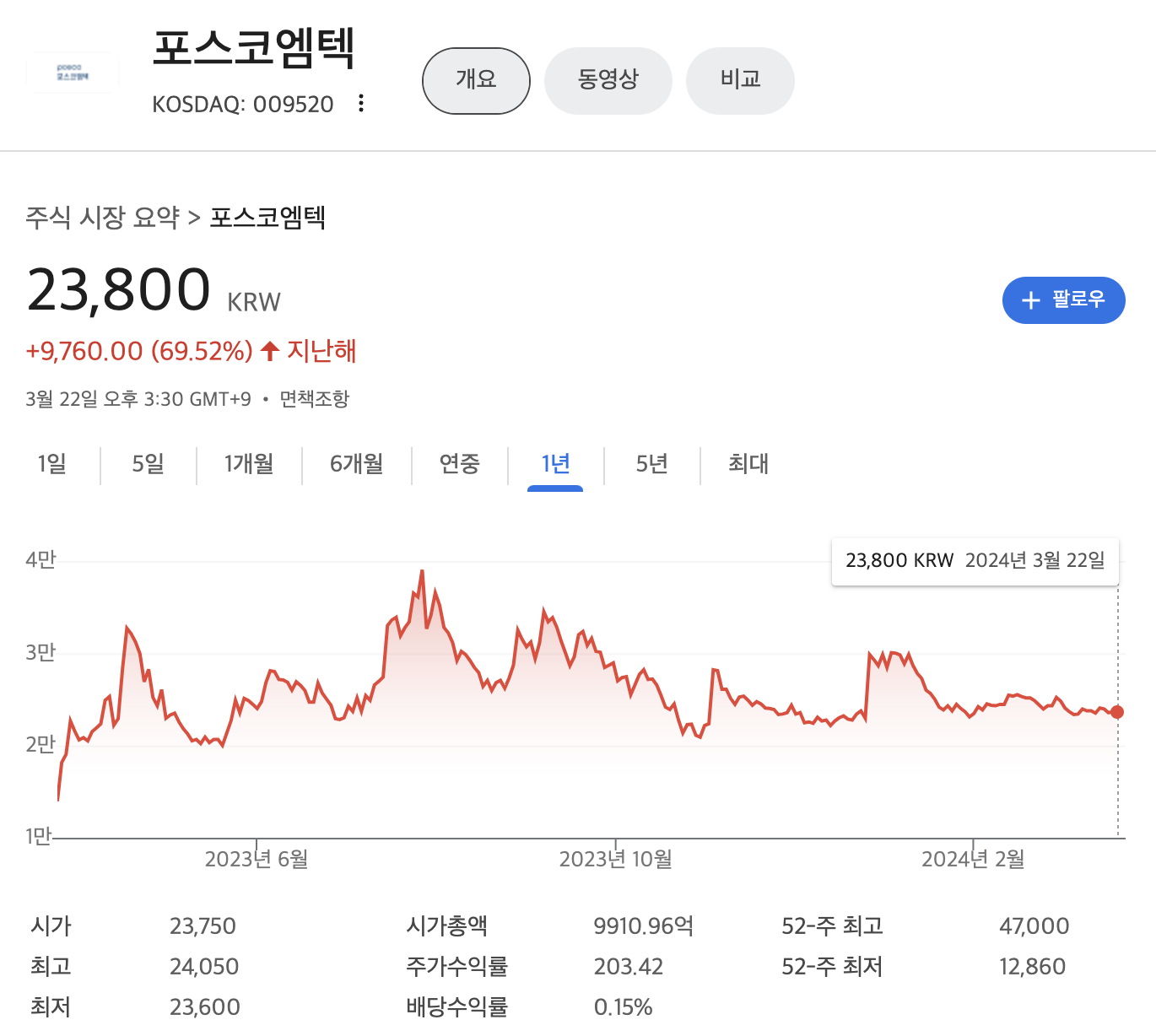Click the 배당수익률 value 0.15%

[x=623, y=1007]
